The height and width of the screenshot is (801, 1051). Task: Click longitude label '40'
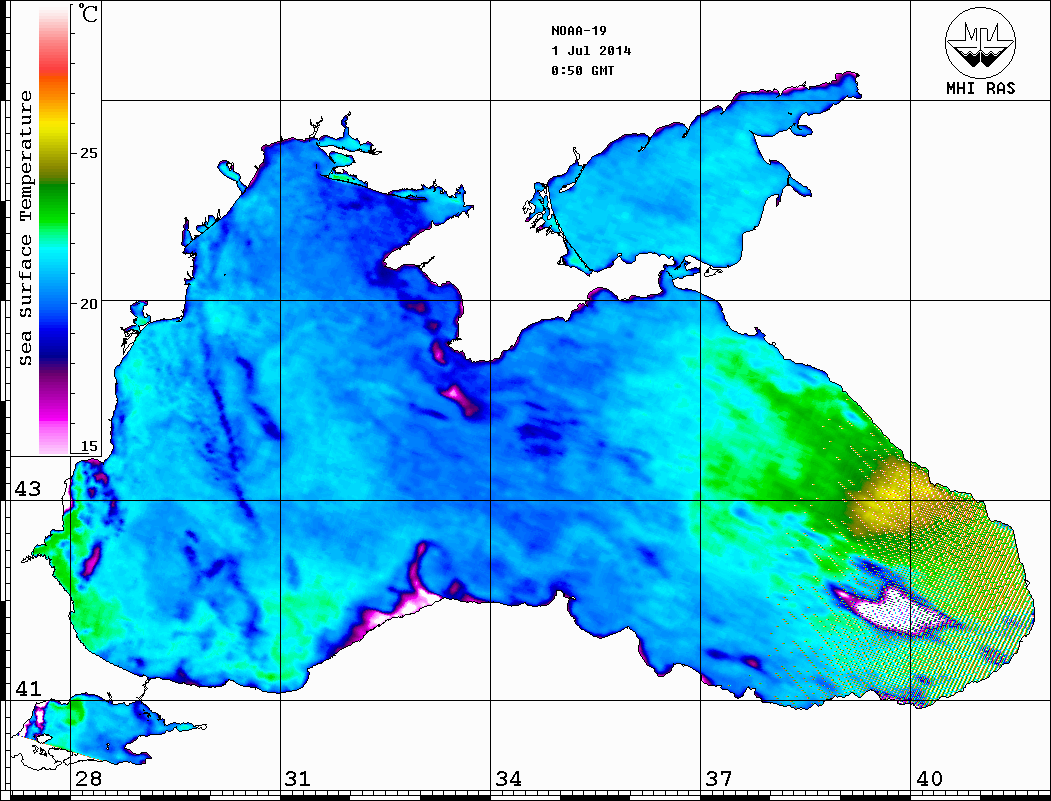point(929,778)
